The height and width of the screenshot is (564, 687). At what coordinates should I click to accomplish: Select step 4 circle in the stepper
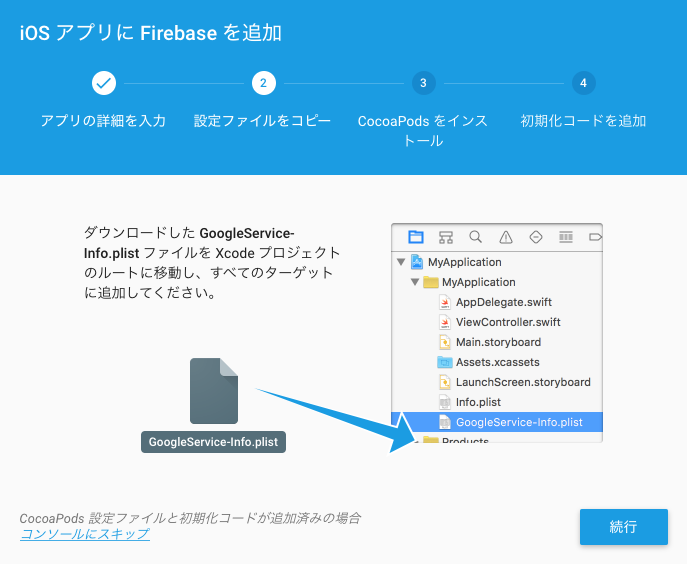(x=584, y=83)
